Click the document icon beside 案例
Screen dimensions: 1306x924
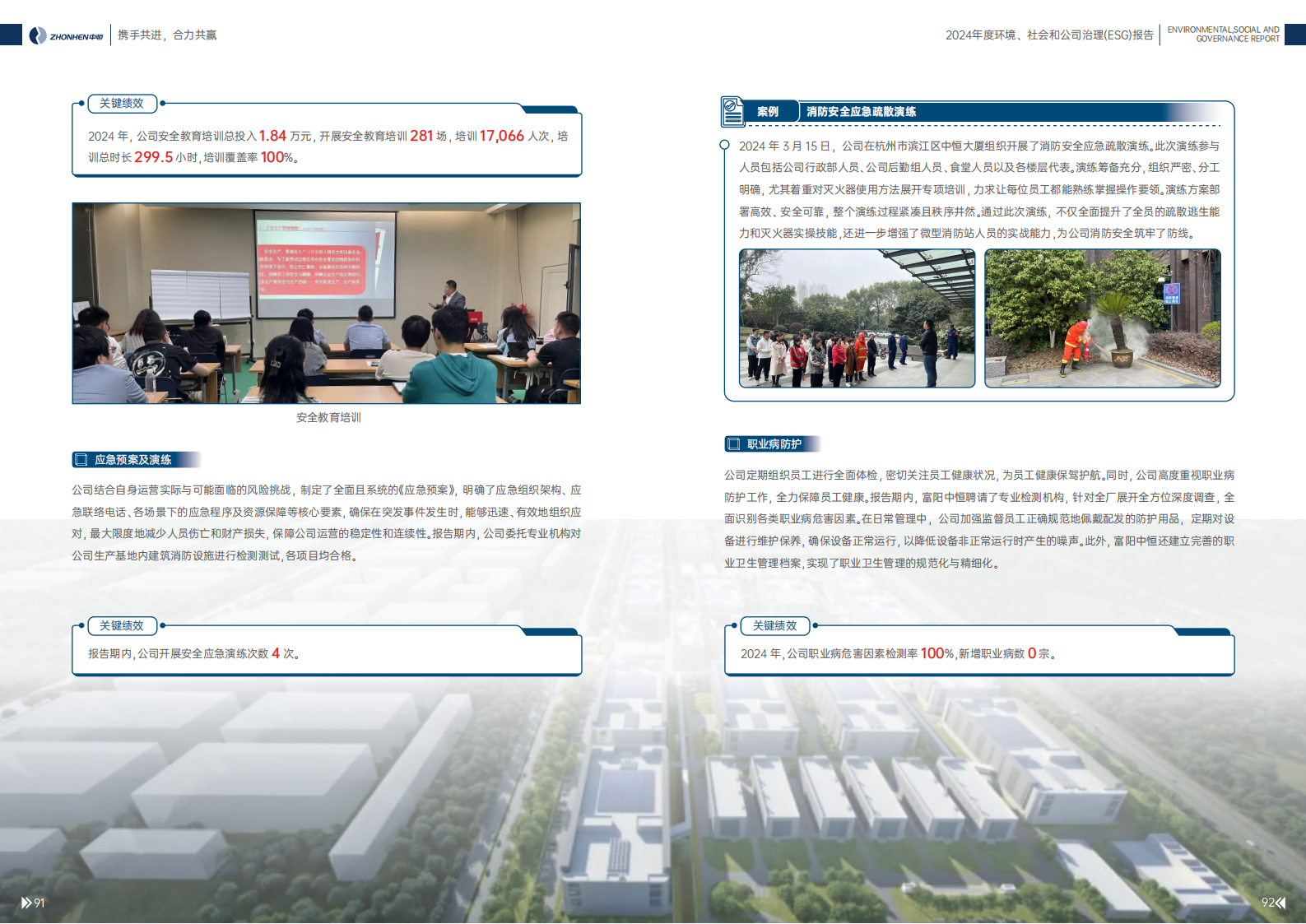(732, 111)
